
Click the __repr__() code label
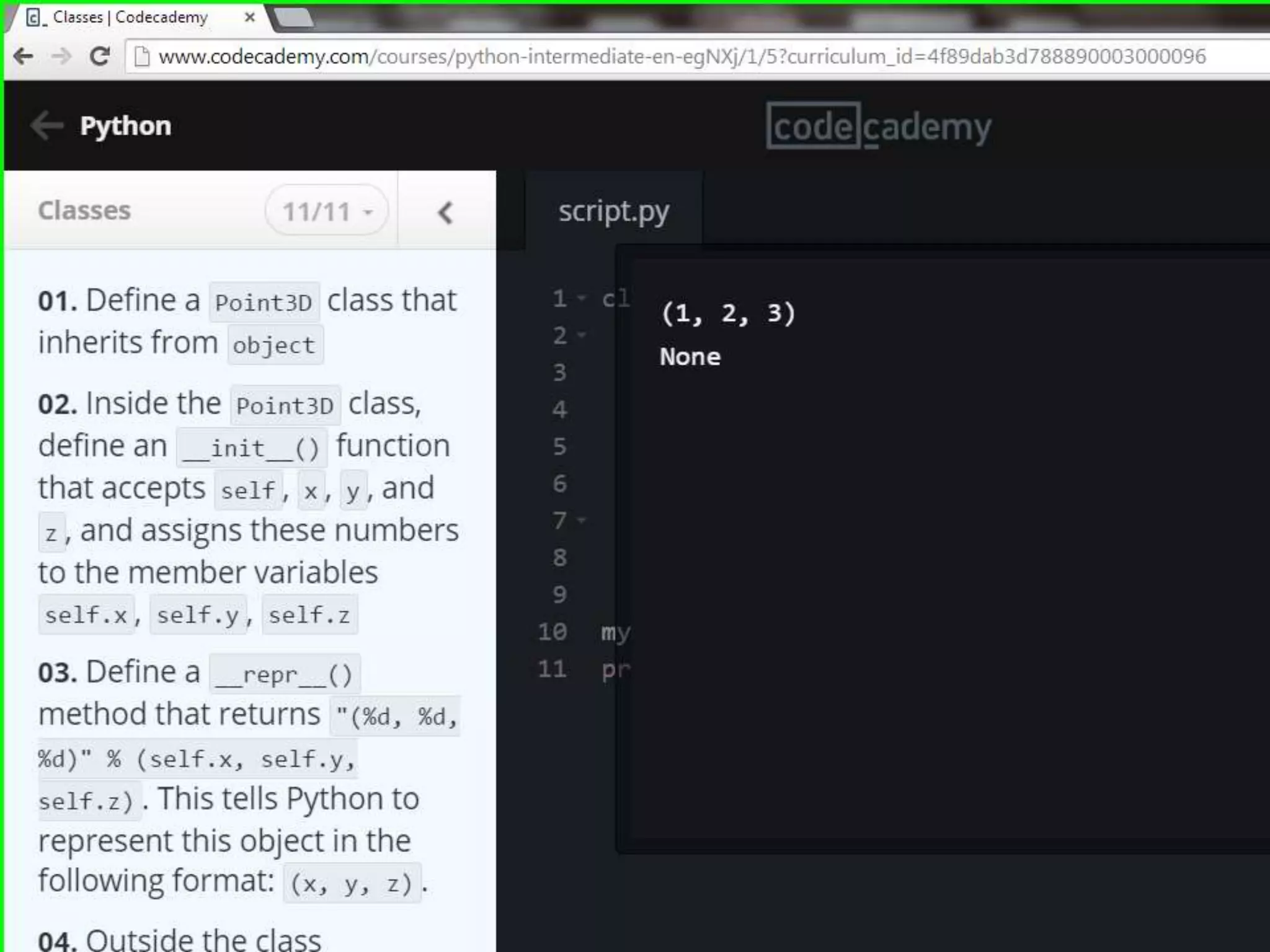[285, 674]
